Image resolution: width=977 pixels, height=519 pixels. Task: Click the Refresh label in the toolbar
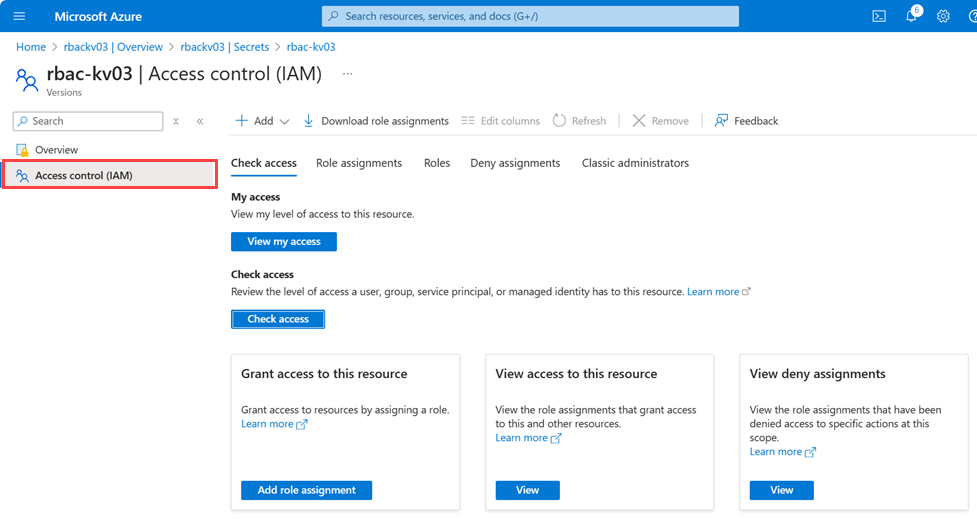coord(589,121)
